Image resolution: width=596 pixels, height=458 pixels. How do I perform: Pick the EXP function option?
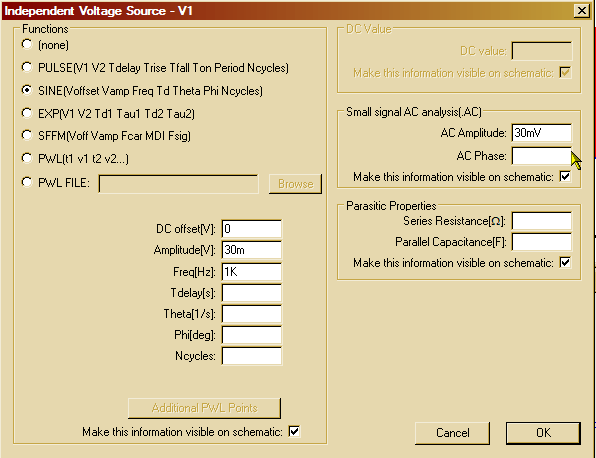pyautogui.click(x=27, y=113)
